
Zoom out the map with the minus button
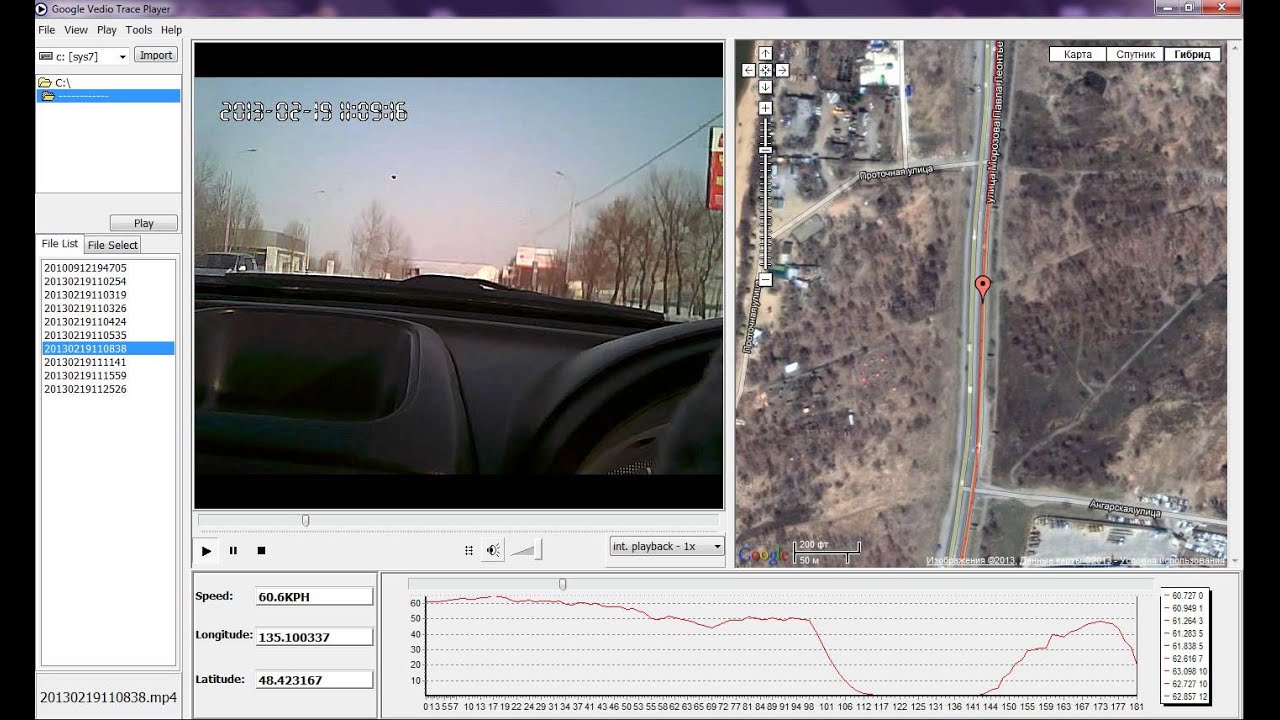(x=765, y=280)
